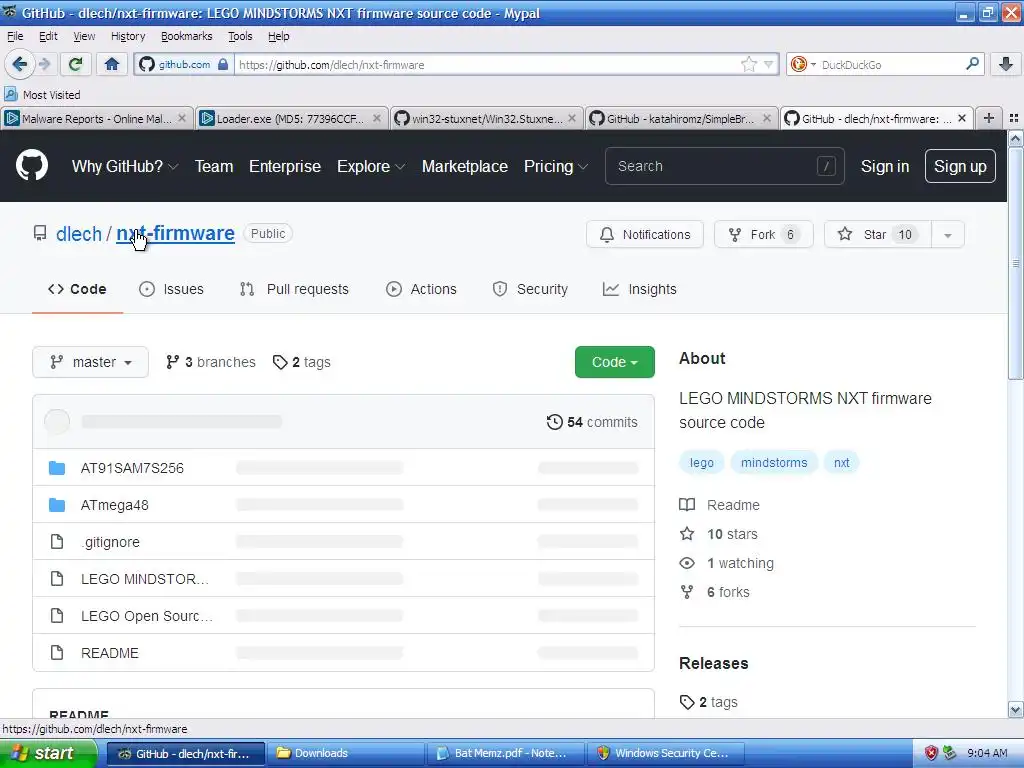Bookmark page with the star icon in address bar
1024x768 pixels.
[748, 64]
